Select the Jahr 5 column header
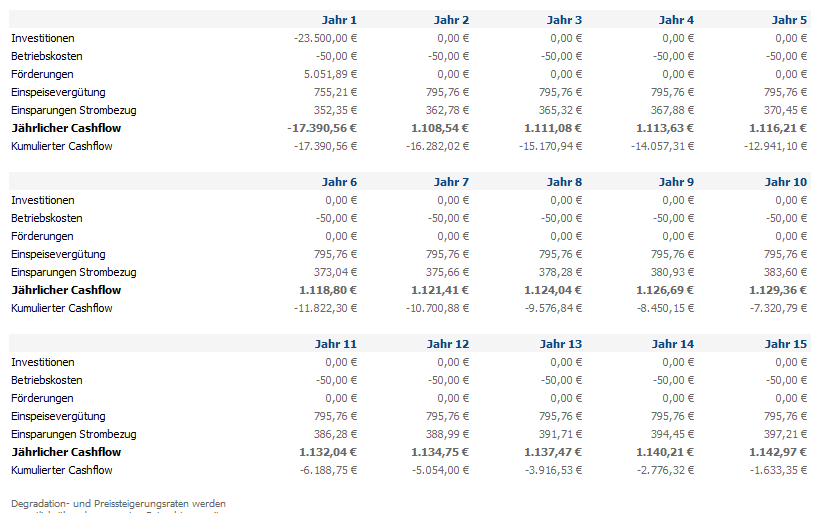The width and height of the screenshot is (818, 518). 789,20
